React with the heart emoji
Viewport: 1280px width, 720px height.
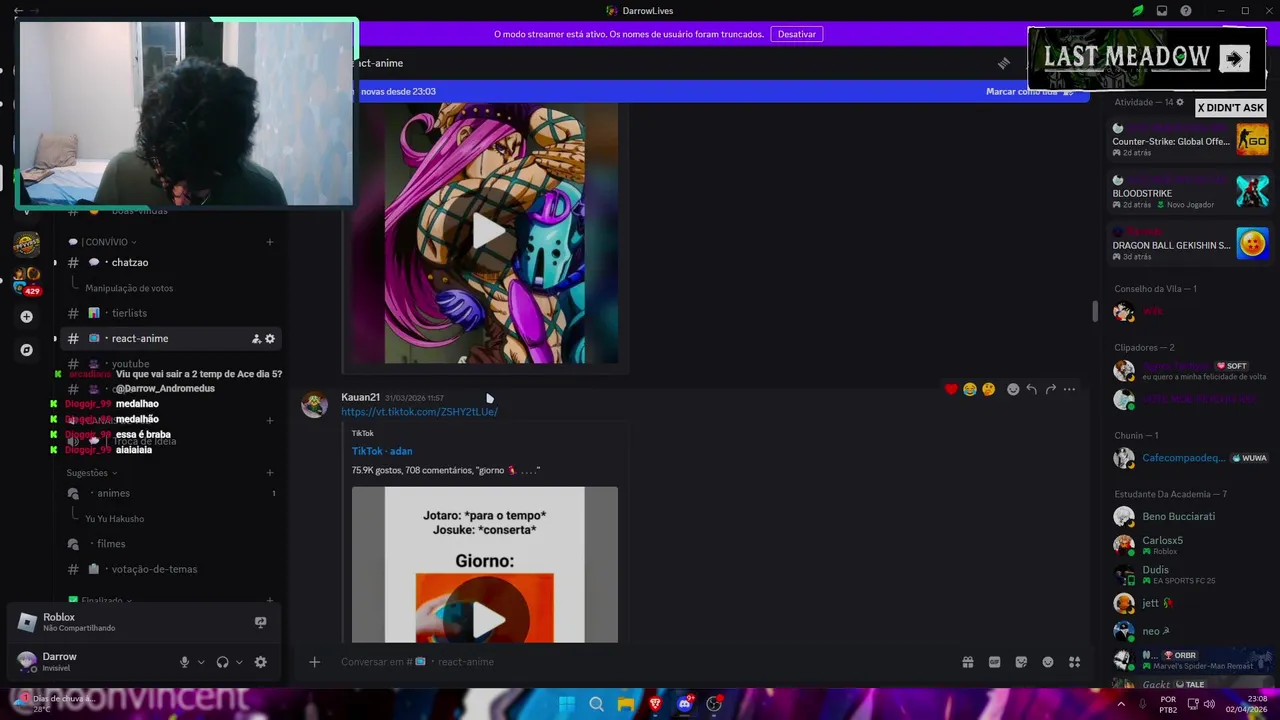951,389
